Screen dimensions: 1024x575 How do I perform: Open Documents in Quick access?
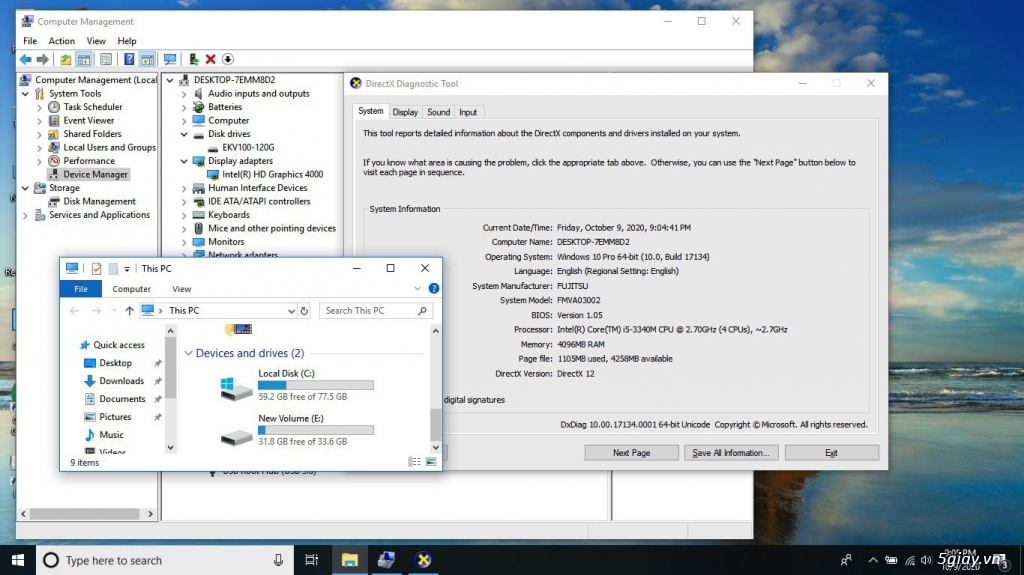[x=122, y=399]
